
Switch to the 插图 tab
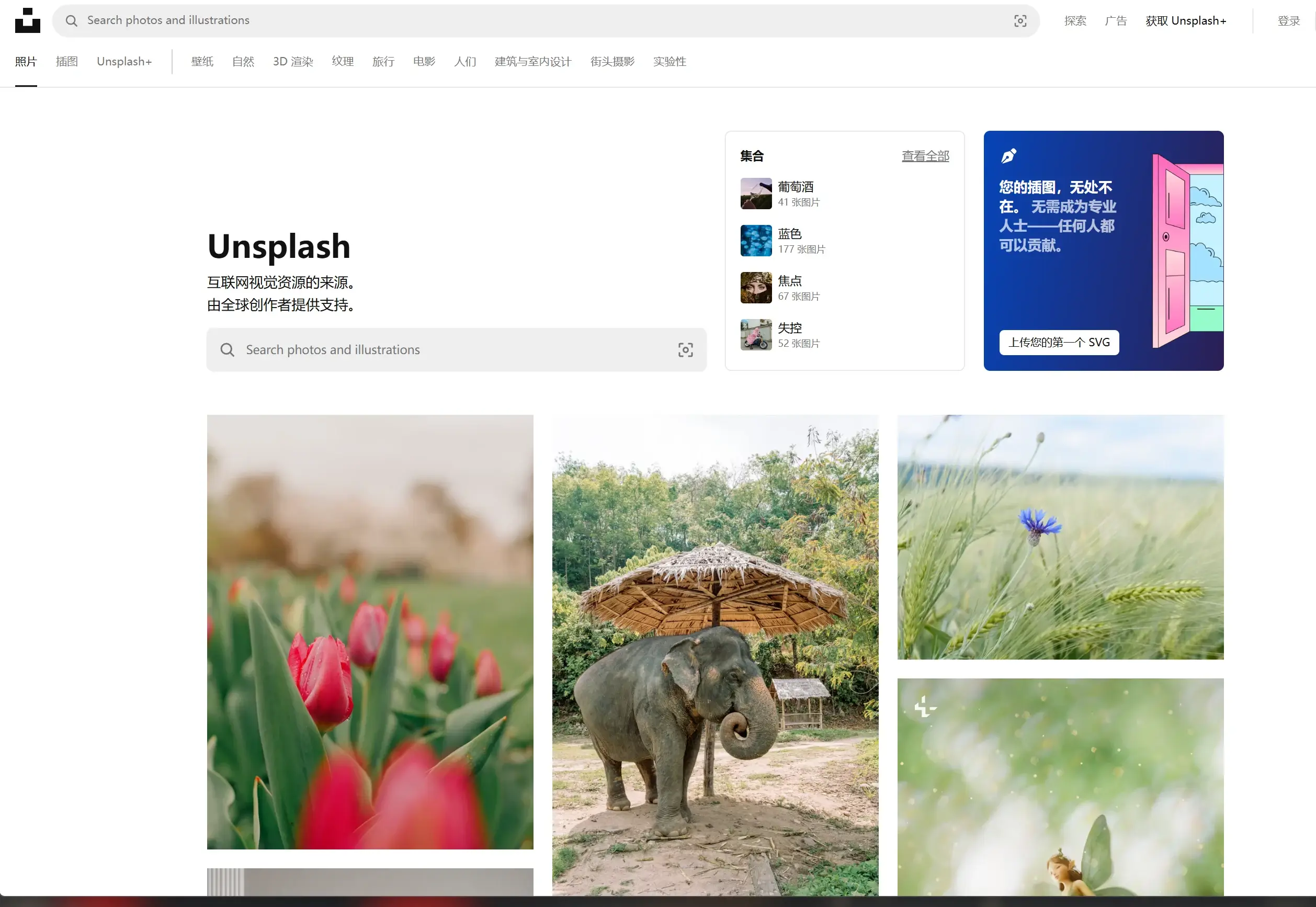click(66, 61)
